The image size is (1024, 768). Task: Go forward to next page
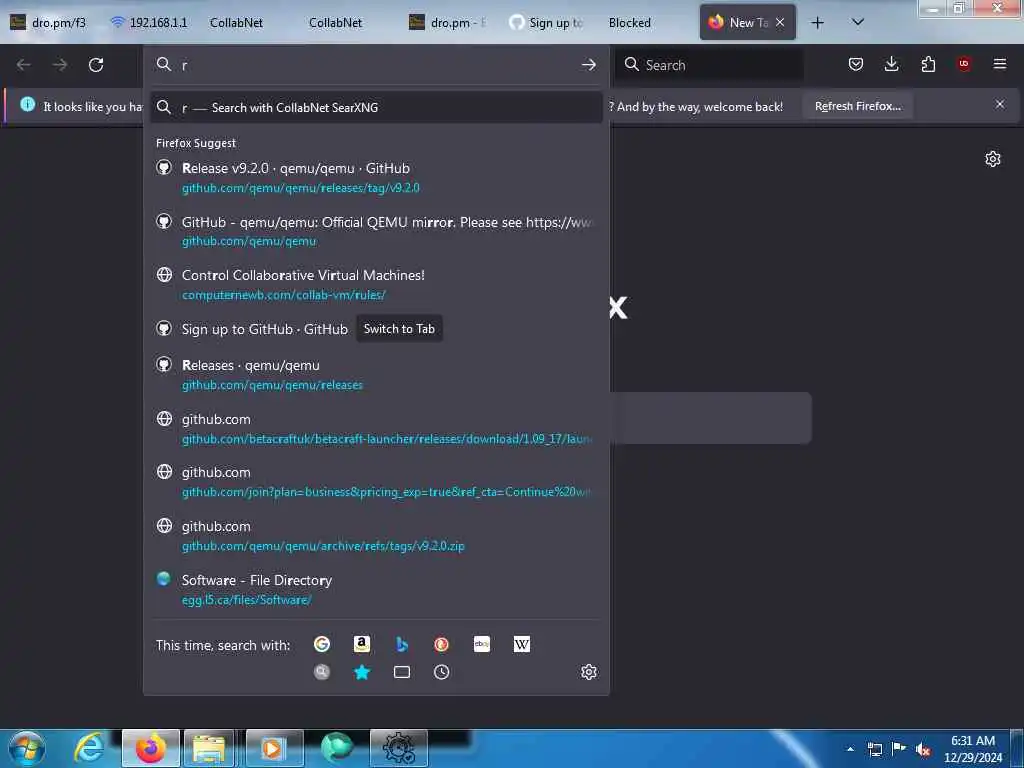[60, 65]
